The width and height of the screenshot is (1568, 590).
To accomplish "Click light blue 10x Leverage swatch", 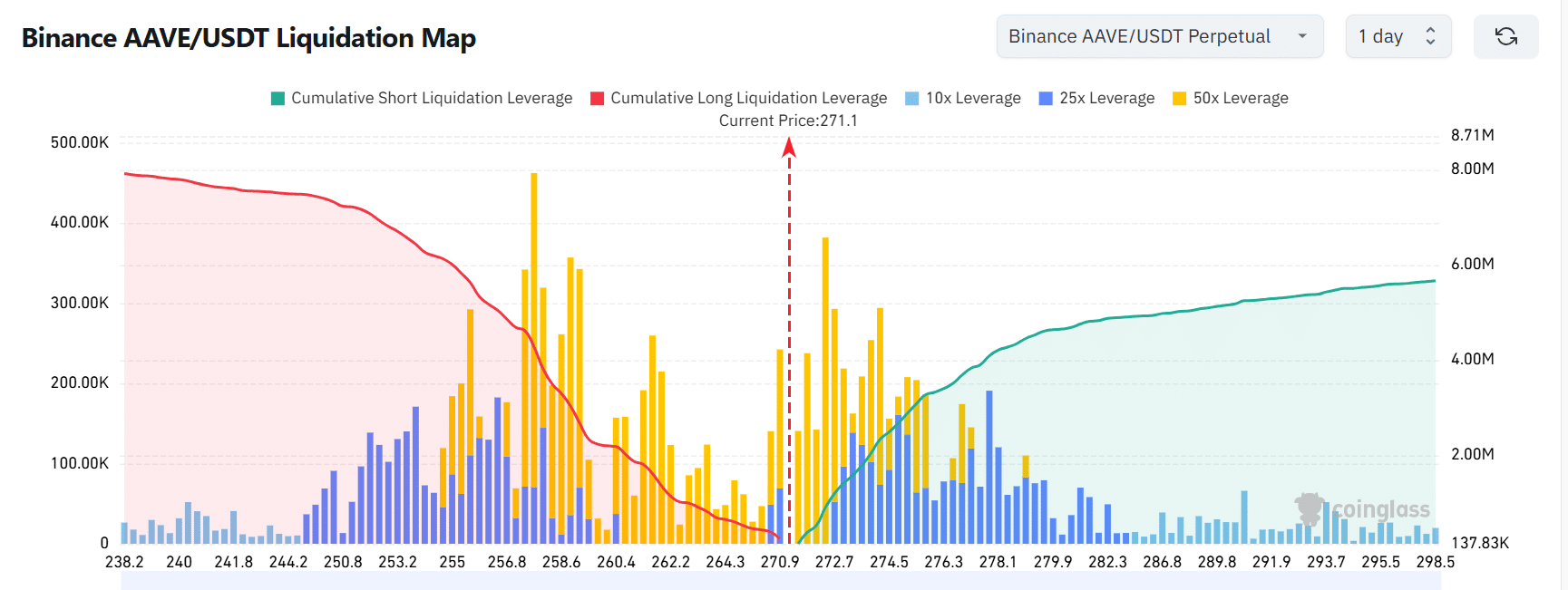I will [x=912, y=98].
